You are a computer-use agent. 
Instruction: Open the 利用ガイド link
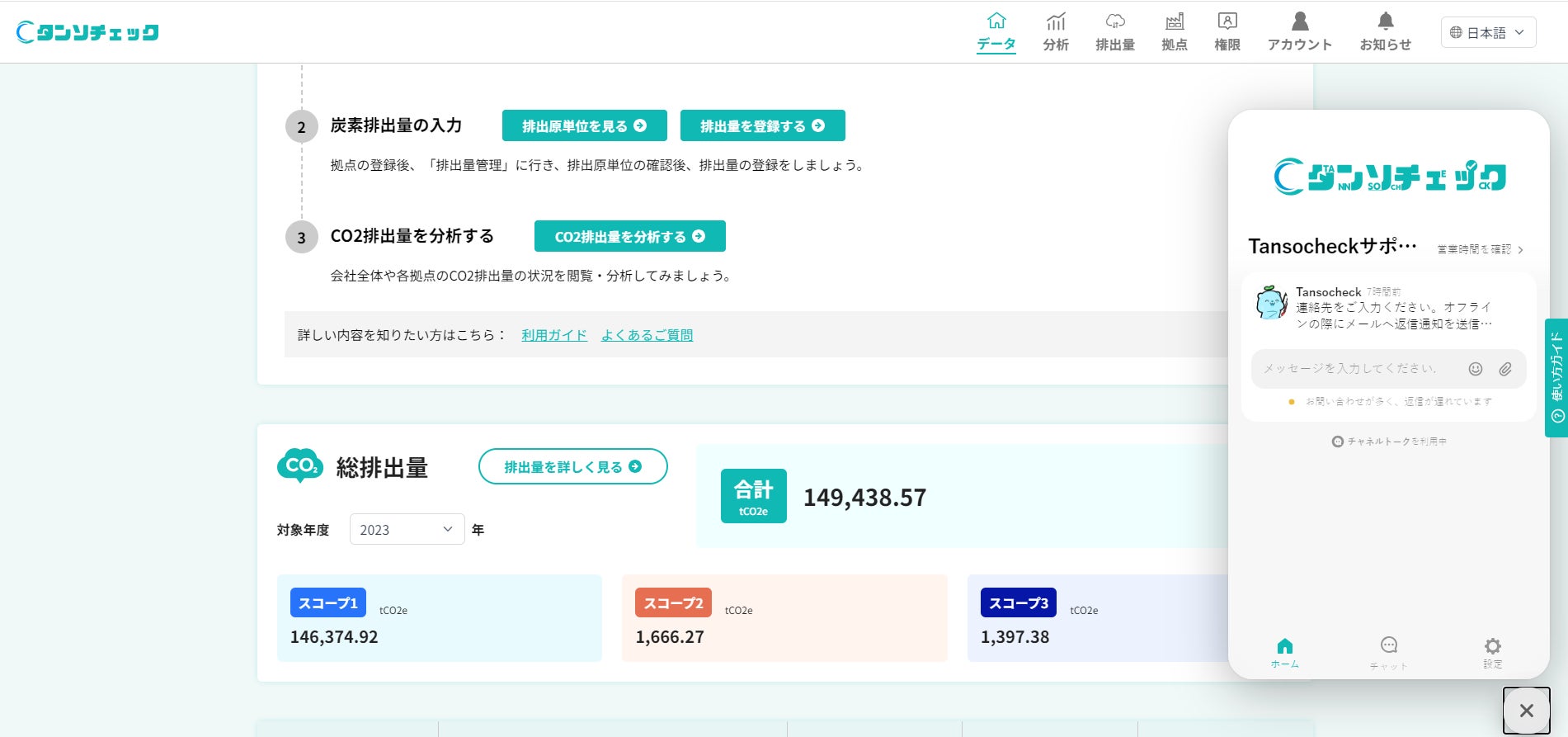click(554, 335)
